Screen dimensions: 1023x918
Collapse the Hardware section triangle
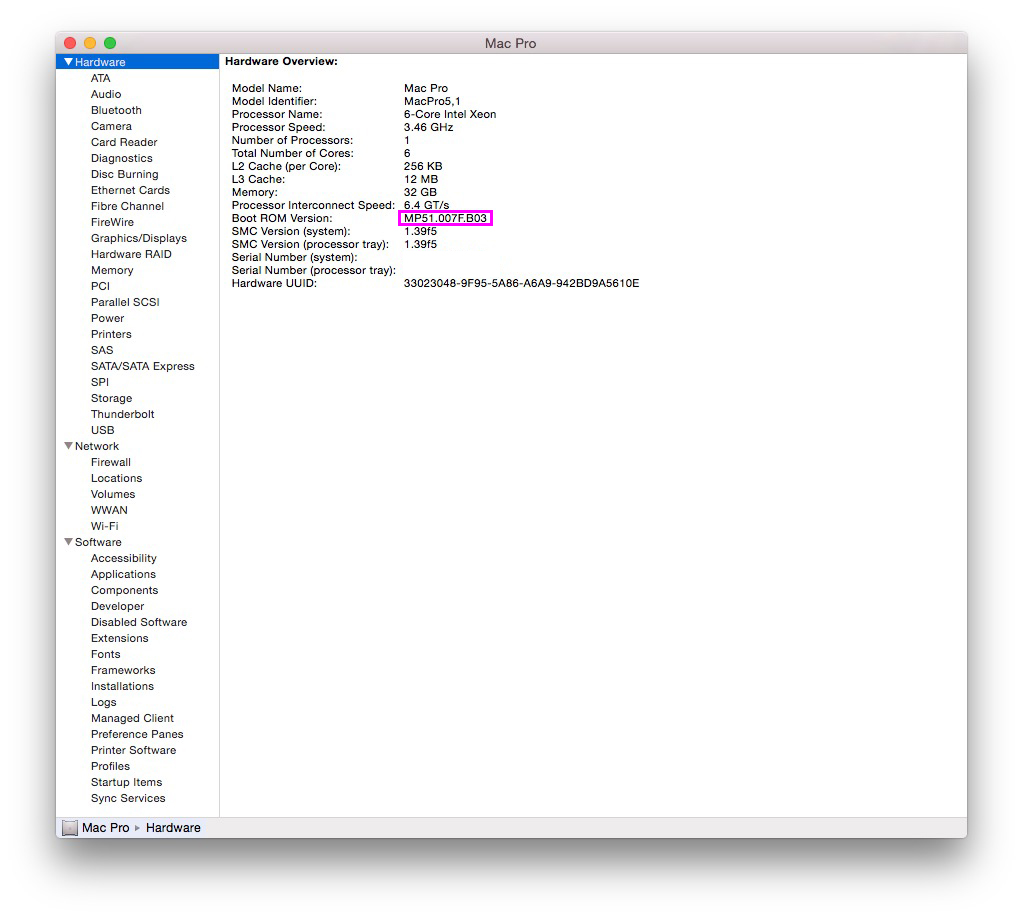[x=68, y=62]
